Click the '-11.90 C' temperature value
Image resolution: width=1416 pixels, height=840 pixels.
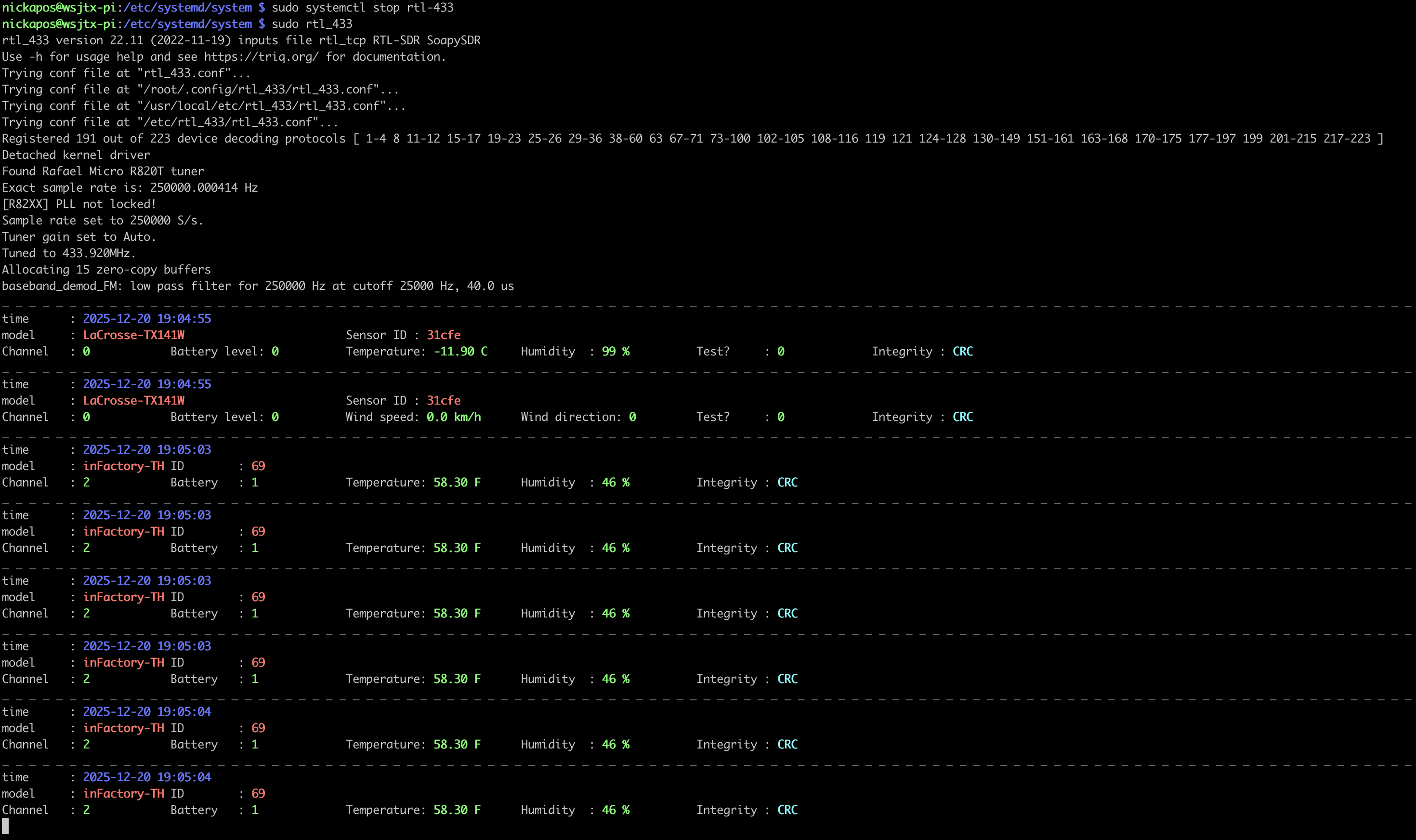pos(460,352)
